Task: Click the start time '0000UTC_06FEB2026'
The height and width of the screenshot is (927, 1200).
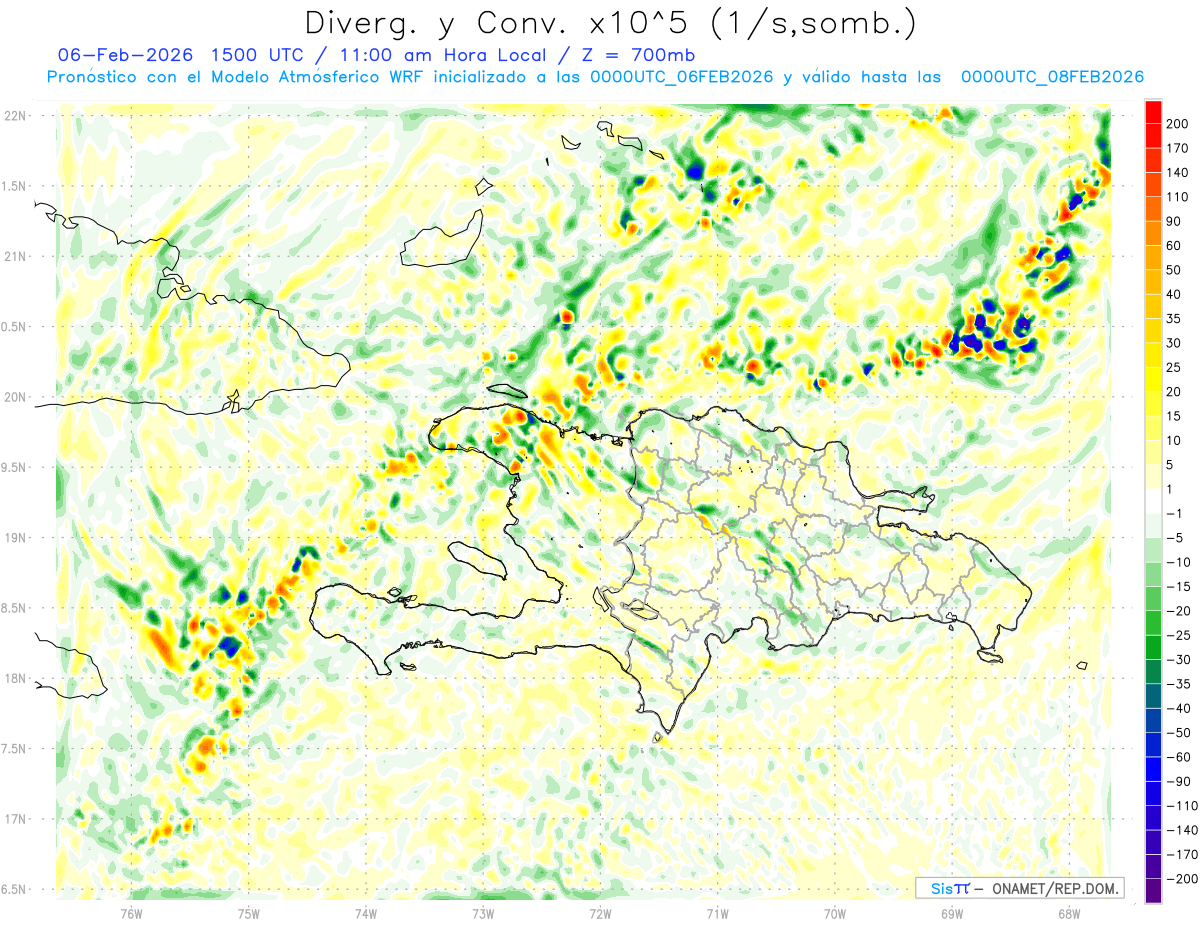Action: [682, 77]
